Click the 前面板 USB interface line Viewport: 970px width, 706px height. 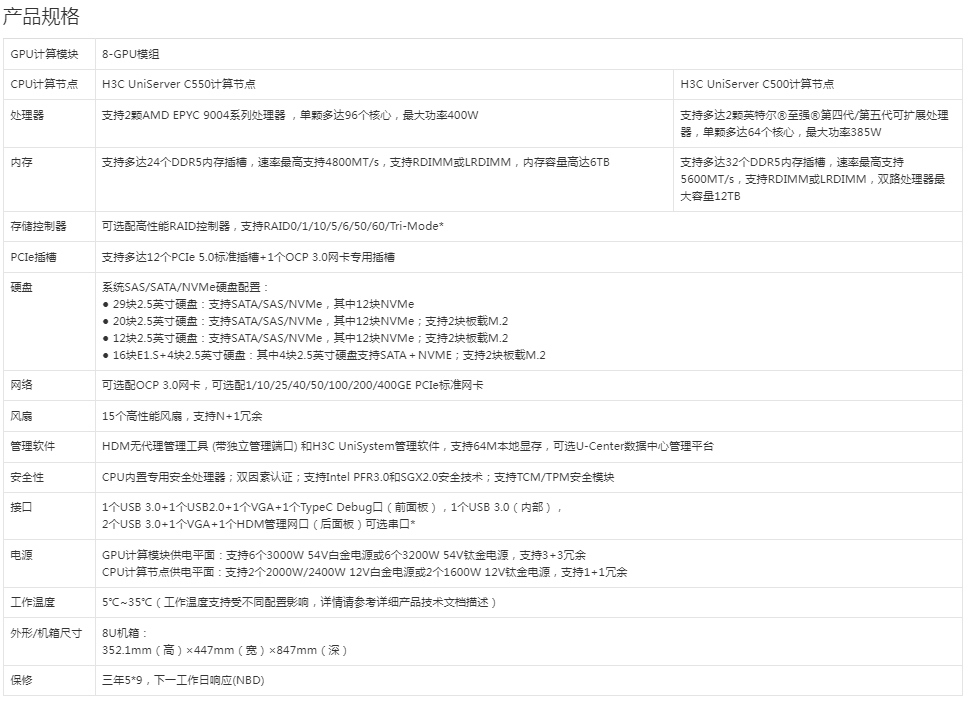(x=332, y=507)
